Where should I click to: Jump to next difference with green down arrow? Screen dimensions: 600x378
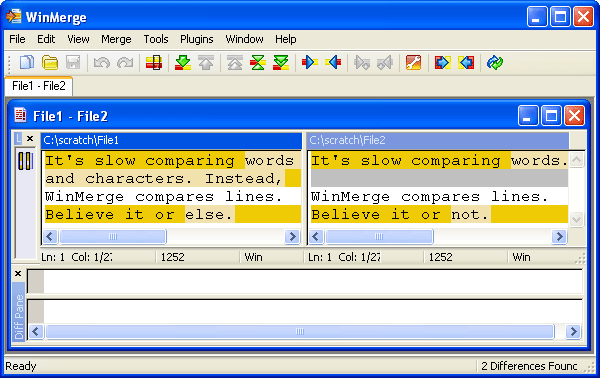coord(183,62)
